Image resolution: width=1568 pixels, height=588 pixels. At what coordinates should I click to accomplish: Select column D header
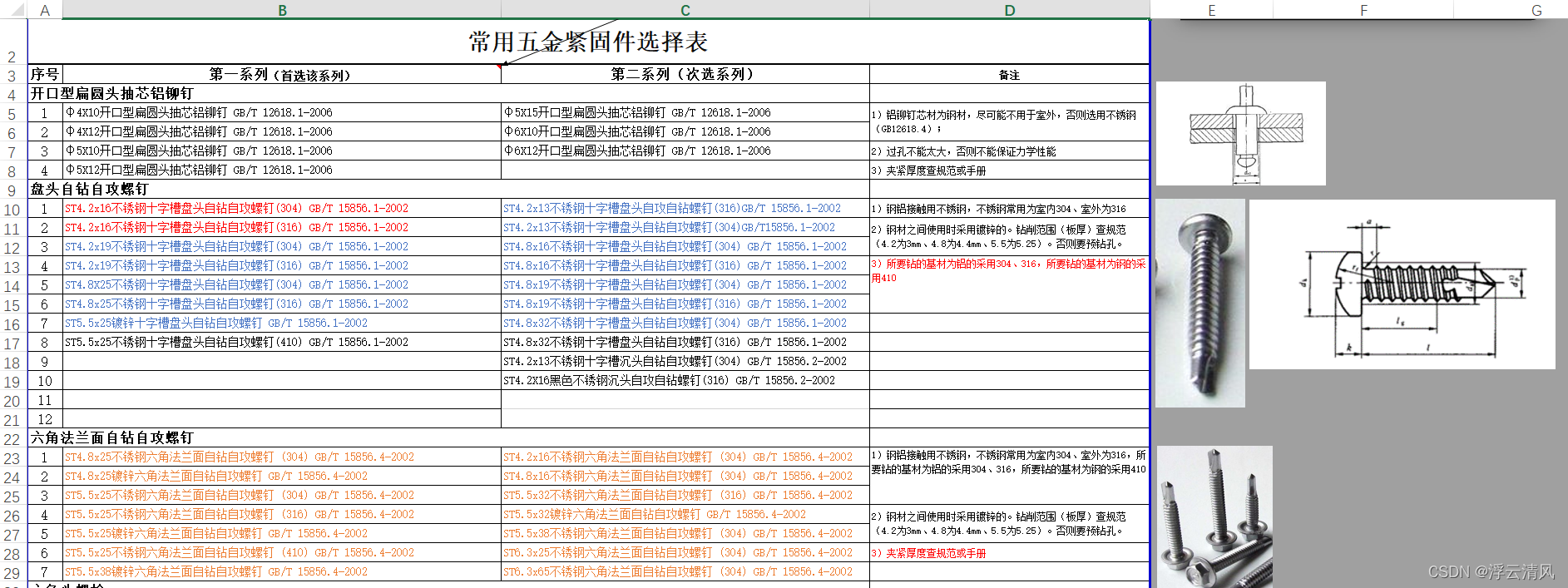tap(1009, 10)
